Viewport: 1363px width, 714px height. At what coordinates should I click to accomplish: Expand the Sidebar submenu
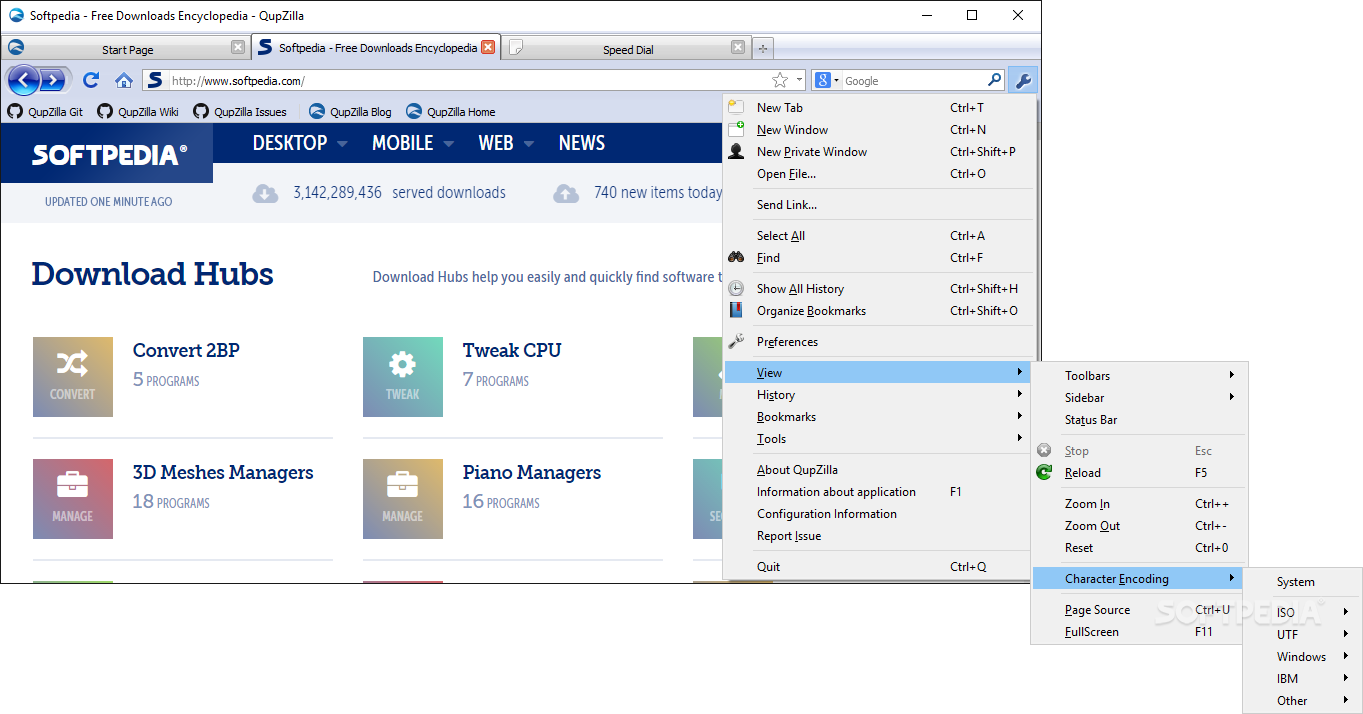1140,398
